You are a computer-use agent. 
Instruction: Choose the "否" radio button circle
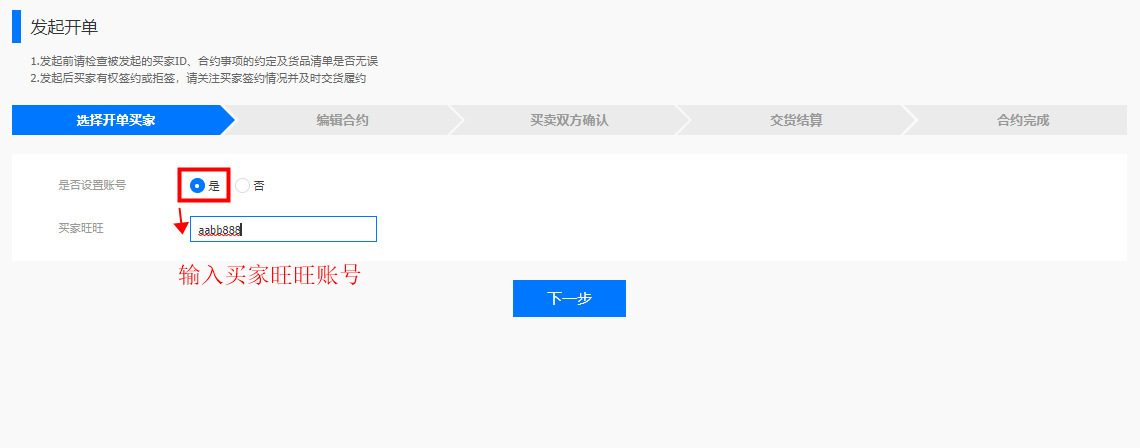[x=242, y=185]
